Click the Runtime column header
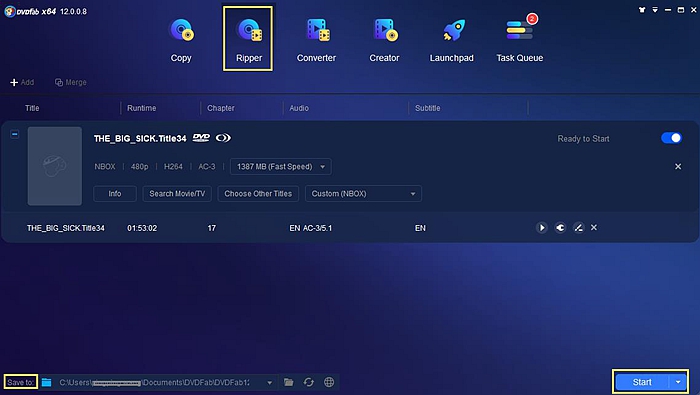Screen dimensions: 700x395 tap(142, 108)
